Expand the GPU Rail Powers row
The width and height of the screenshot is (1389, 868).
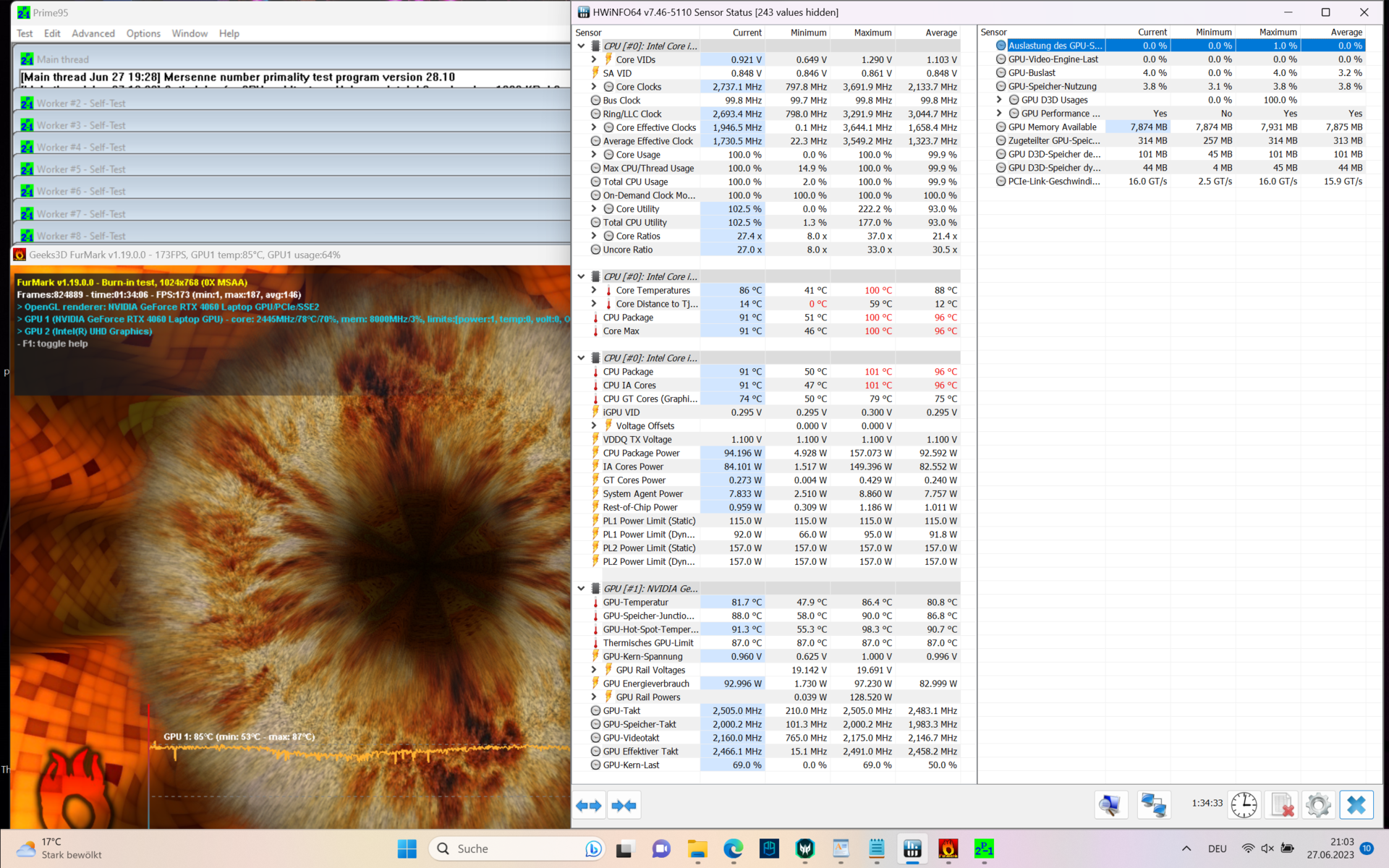(594, 697)
